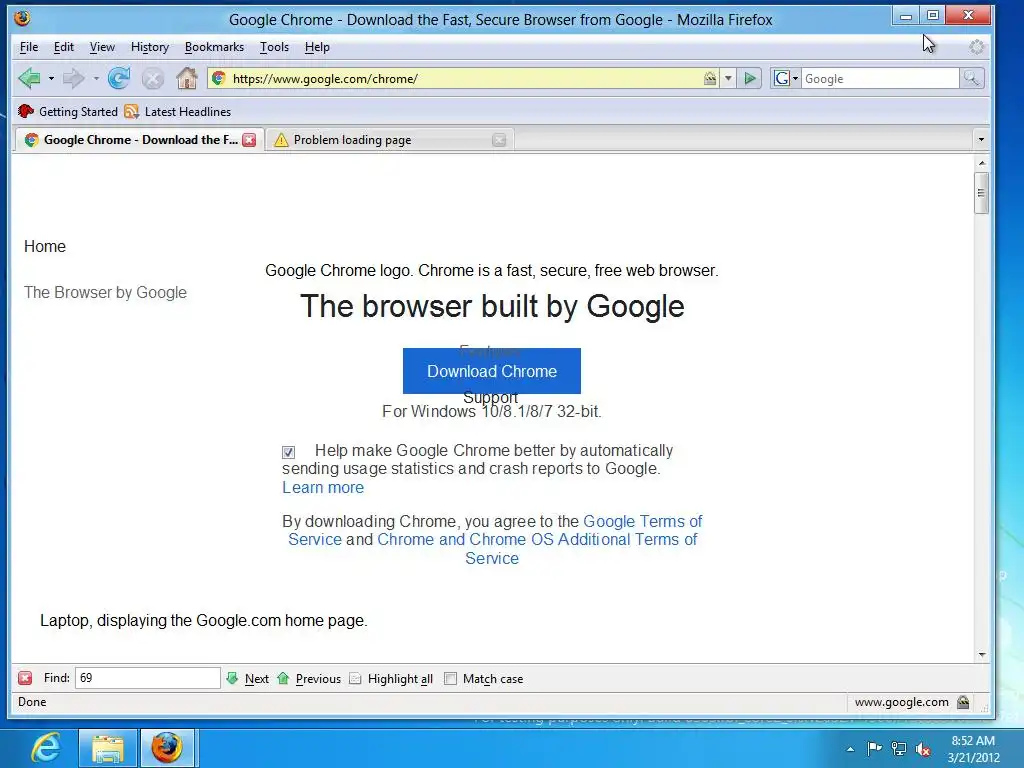Open the Learn more link
The image size is (1024, 768).
[x=323, y=487]
